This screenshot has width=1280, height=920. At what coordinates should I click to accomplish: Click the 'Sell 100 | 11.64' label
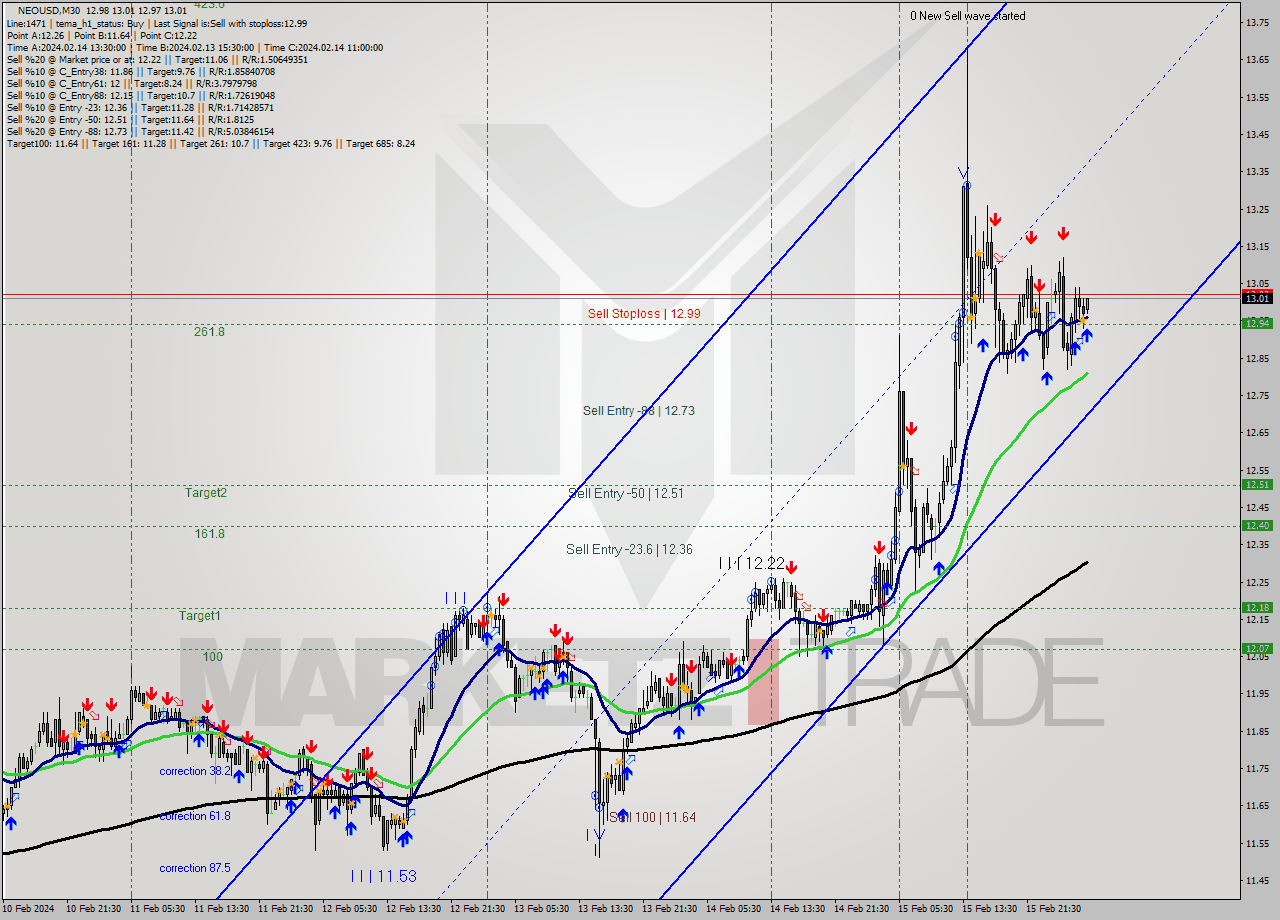[652, 817]
